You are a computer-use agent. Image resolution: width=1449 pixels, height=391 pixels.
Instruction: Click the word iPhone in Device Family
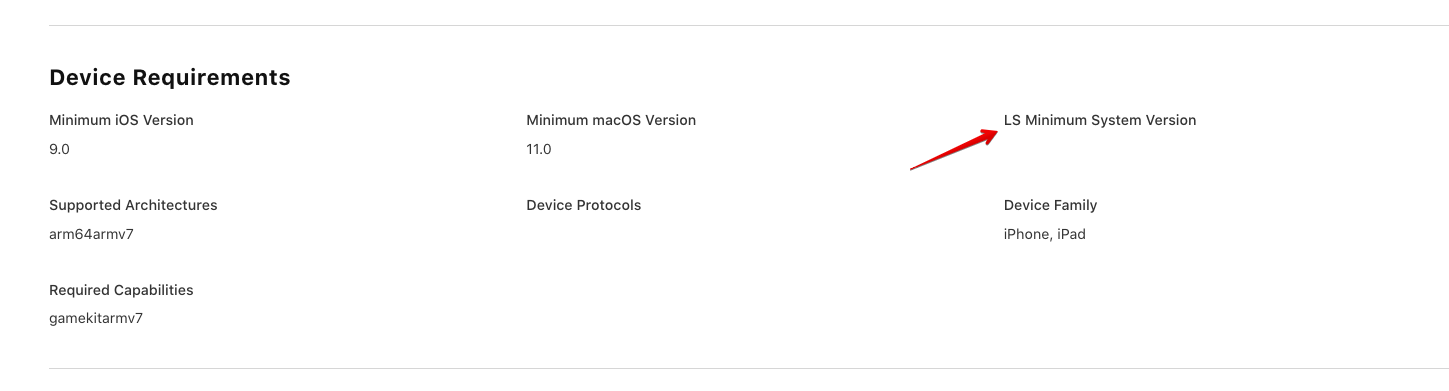pos(1026,234)
